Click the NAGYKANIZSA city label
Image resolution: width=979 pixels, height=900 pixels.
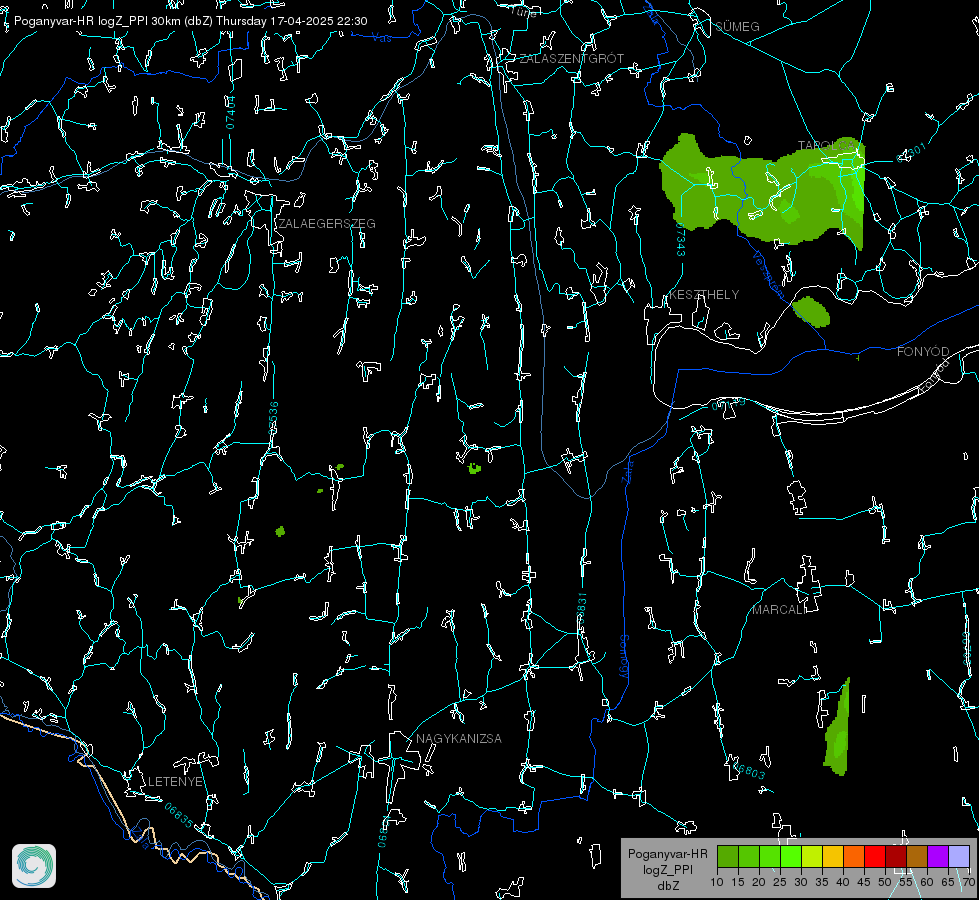point(459,738)
